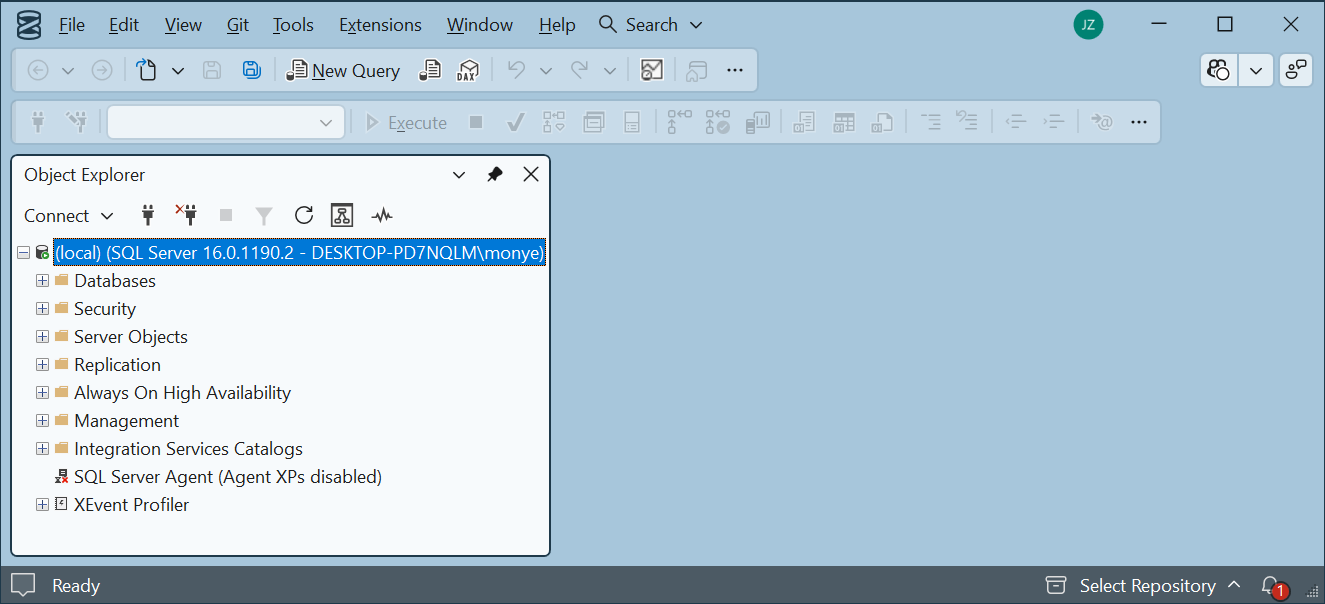Viewport: 1325px width, 604px height.
Task: Expand Integration Services Catalogs node
Action: (x=42, y=449)
